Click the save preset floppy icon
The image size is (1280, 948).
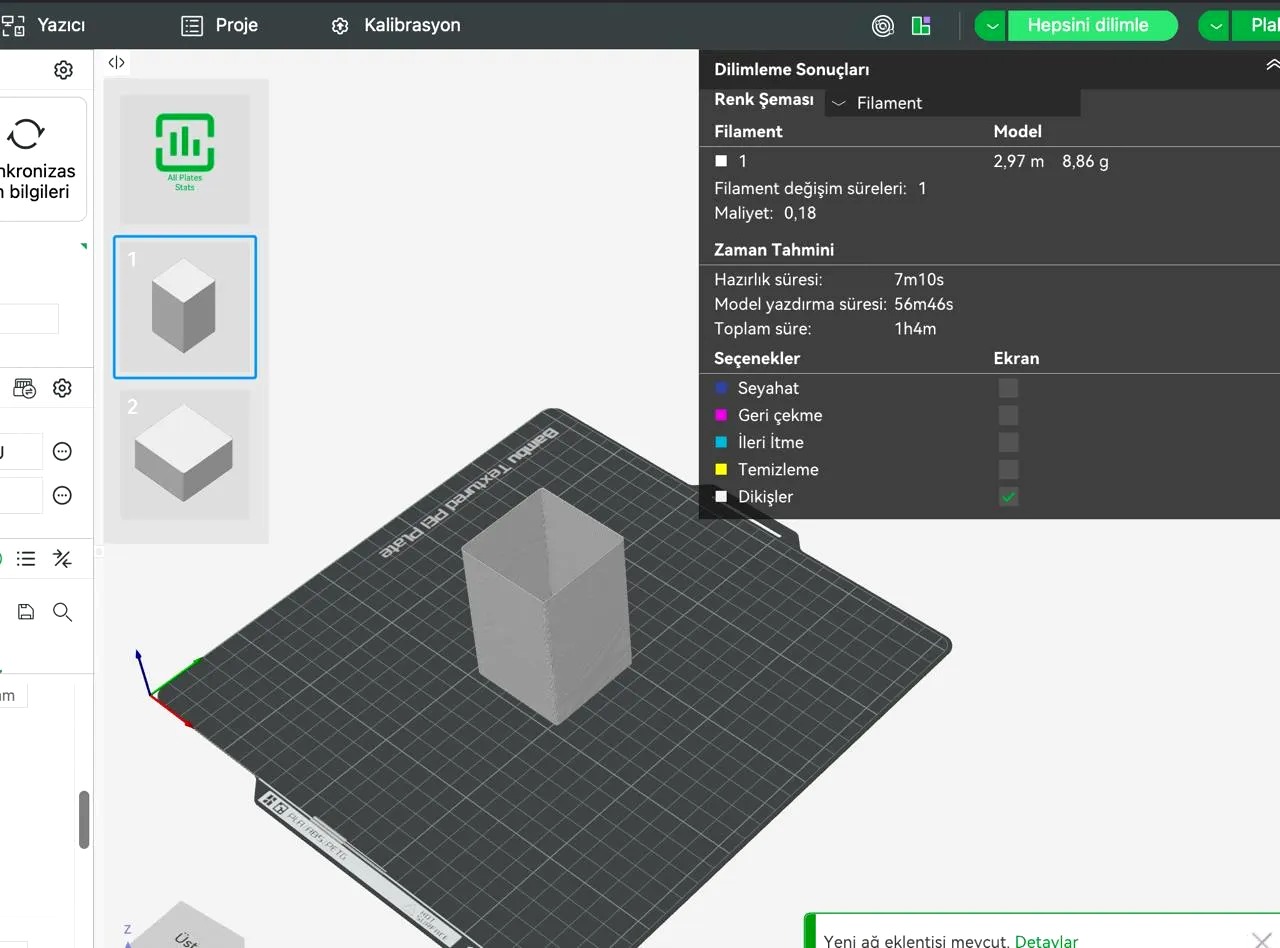coord(26,612)
